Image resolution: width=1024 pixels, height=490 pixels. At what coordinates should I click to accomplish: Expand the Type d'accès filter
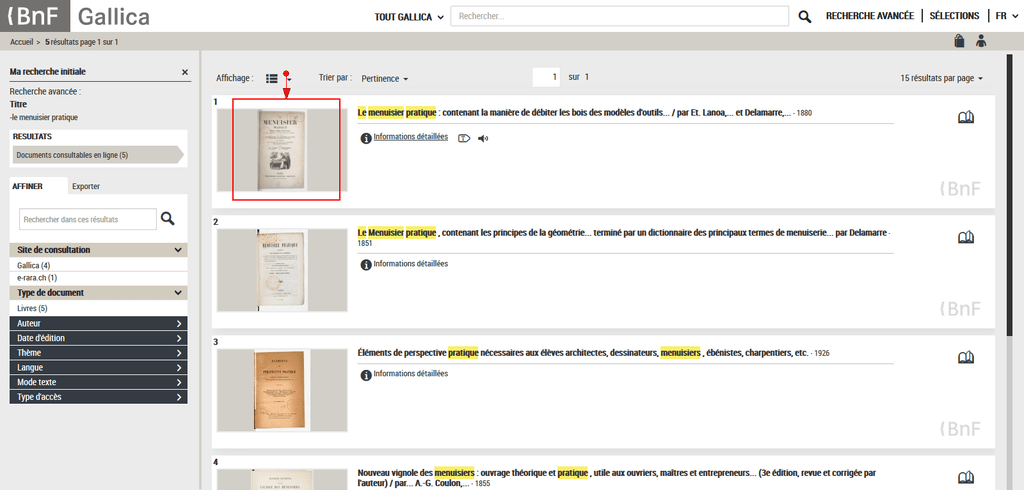pyautogui.click(x=99, y=397)
